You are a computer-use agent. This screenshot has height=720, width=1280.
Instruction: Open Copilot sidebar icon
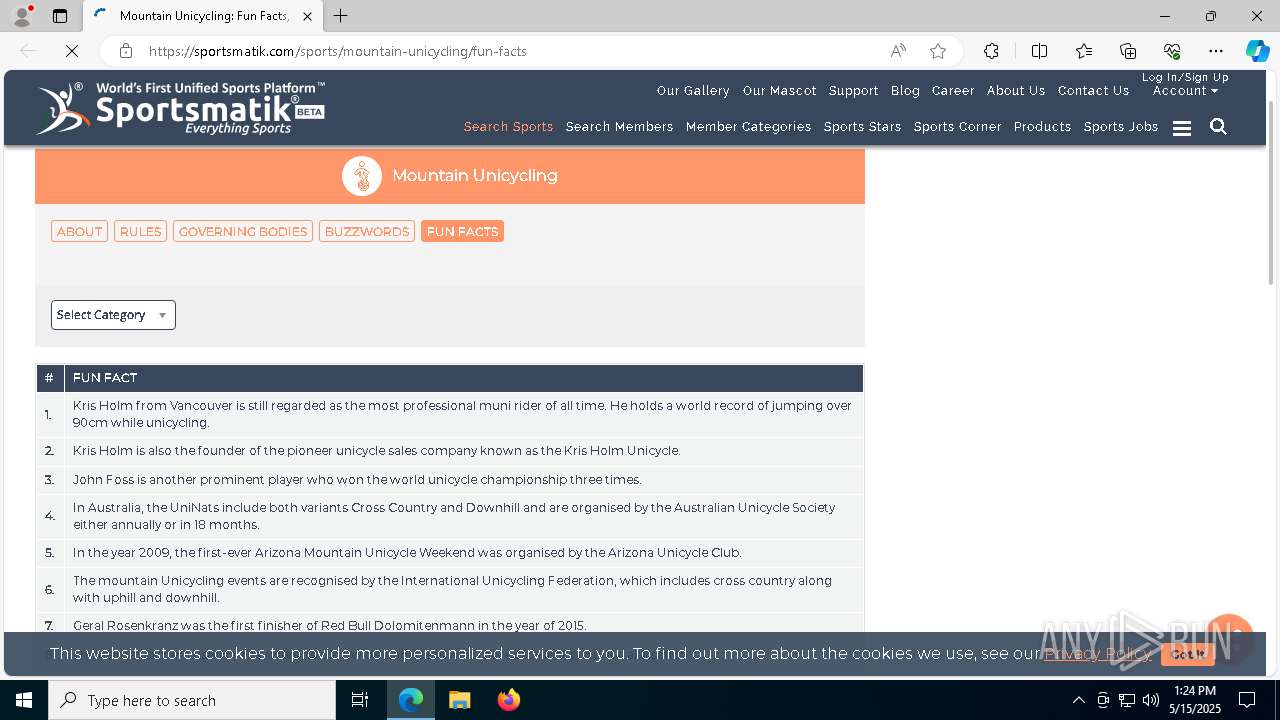point(1257,51)
